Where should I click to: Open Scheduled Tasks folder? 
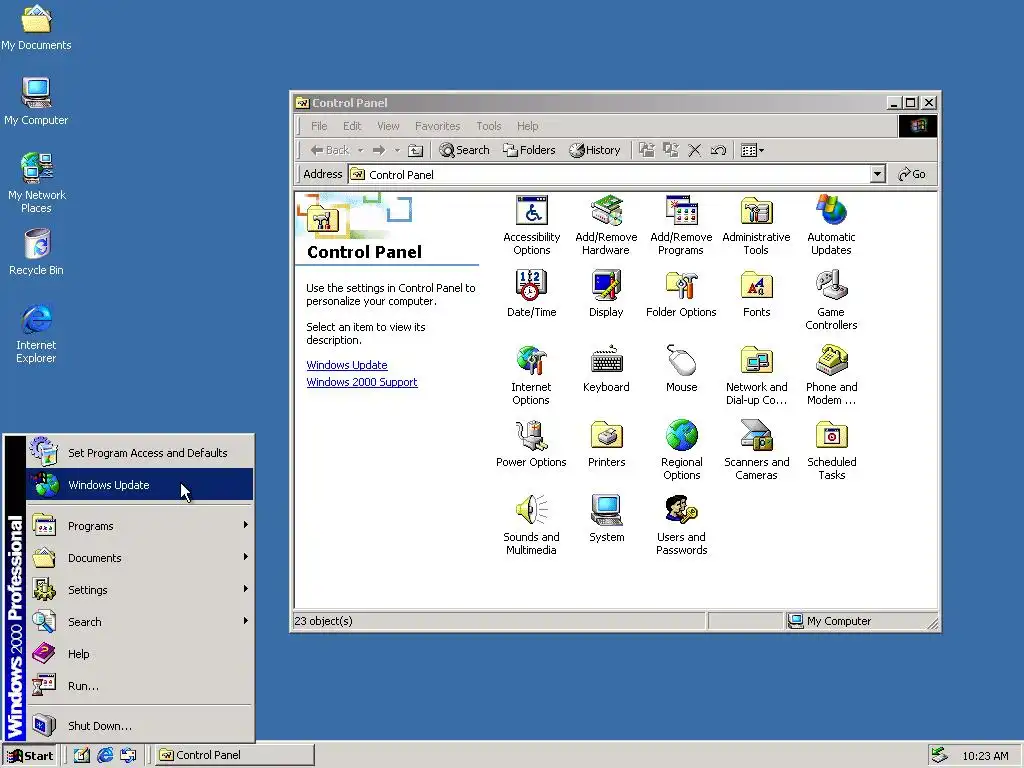(831, 451)
